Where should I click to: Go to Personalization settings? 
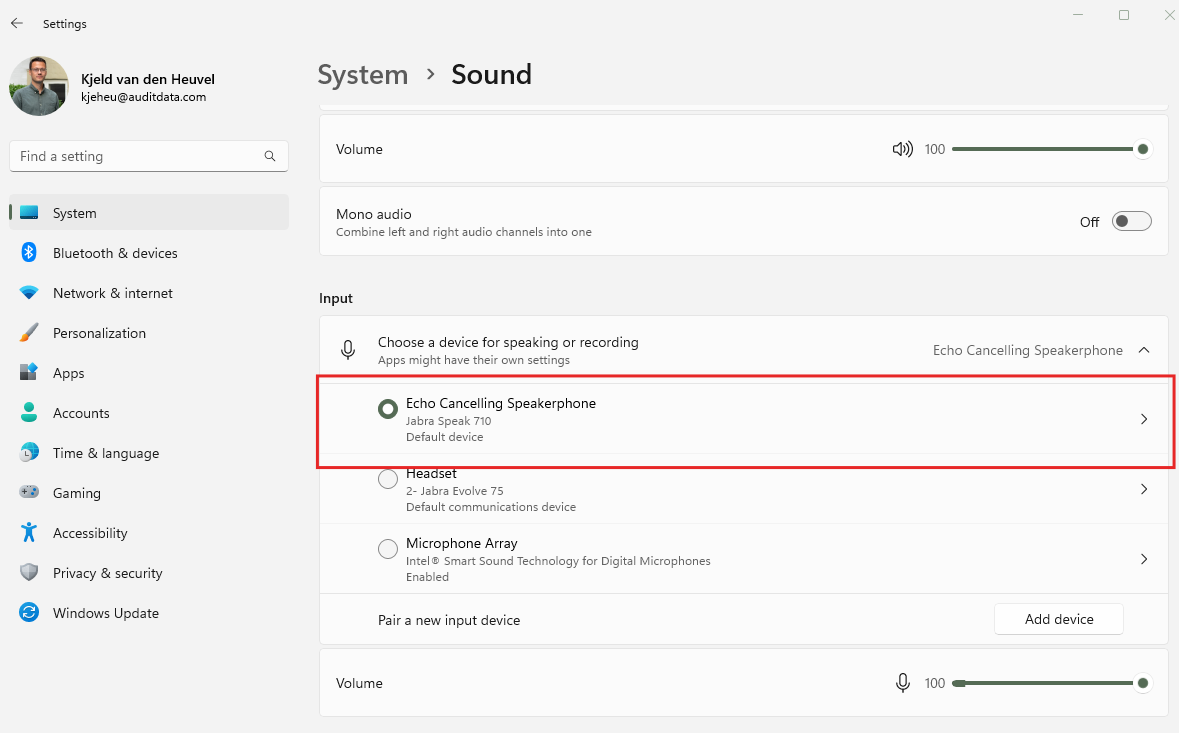pos(149,332)
